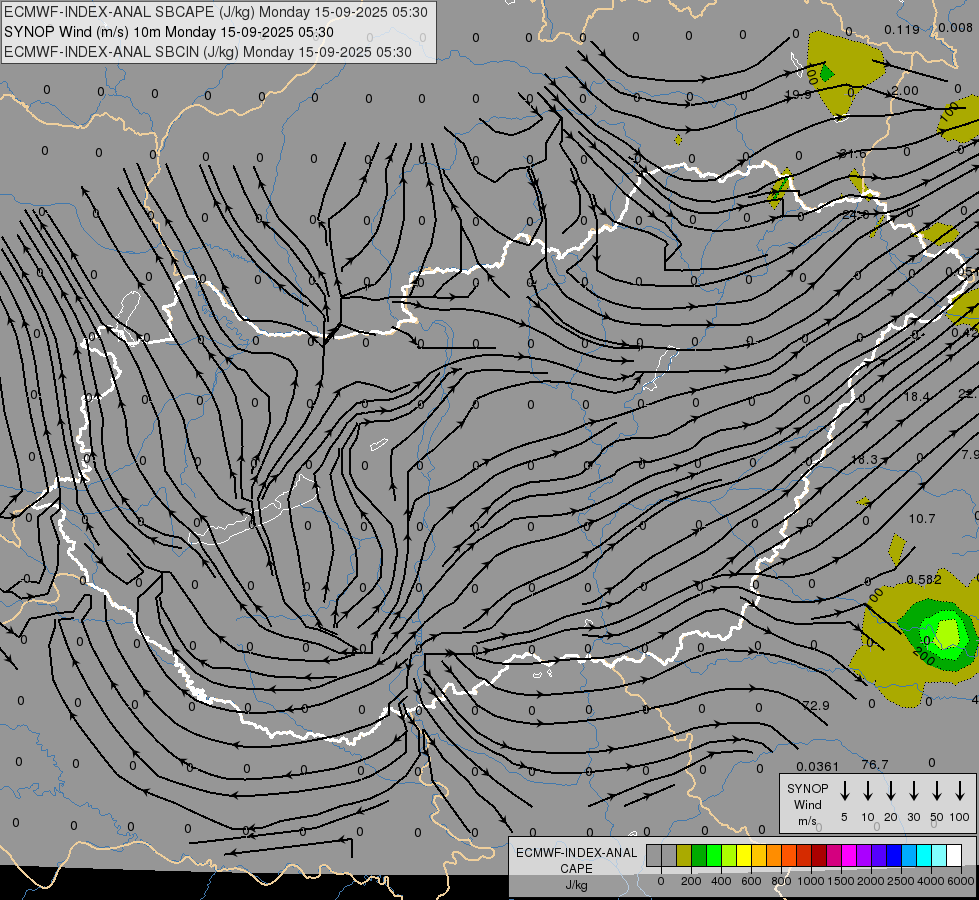This screenshot has height=900, width=979.
Task: Click the 200 contour label on the southeast blob
Action: 923,656
